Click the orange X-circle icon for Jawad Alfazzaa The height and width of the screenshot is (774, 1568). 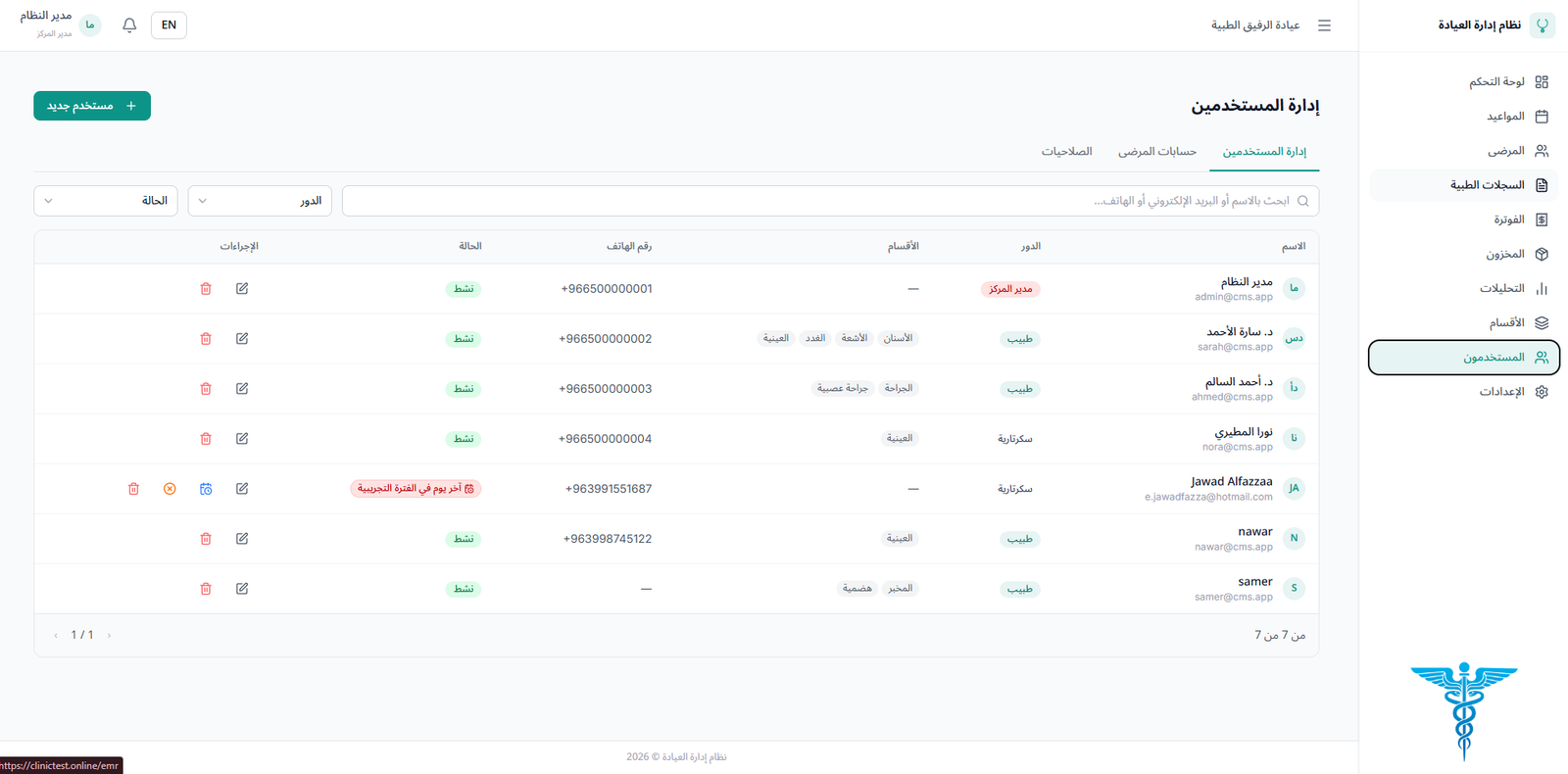[170, 489]
